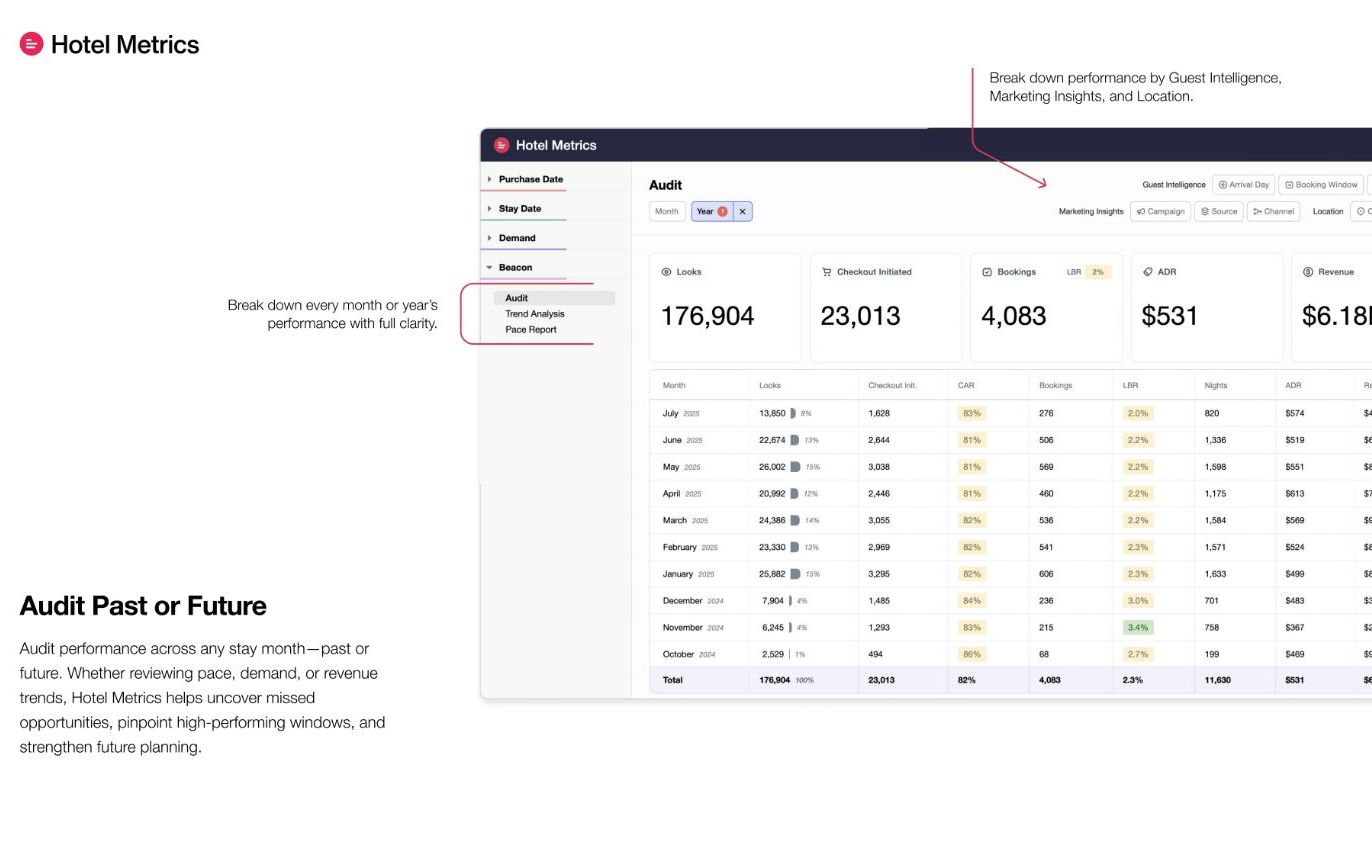Click the Bookings card icon

pos(987,272)
